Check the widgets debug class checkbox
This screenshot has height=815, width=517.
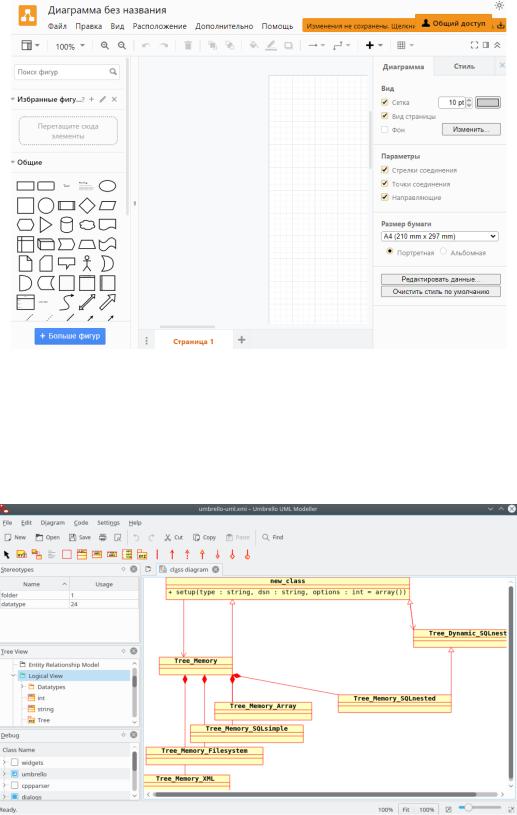click(15, 763)
